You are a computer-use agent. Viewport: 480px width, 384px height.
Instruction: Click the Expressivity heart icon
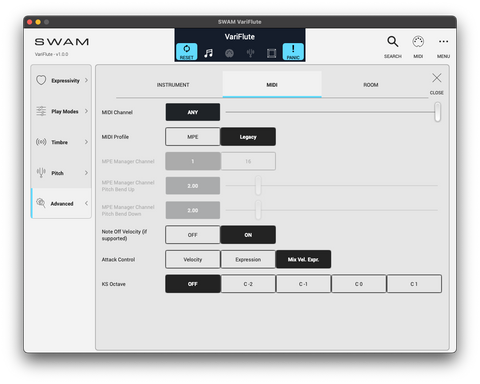click(41, 80)
